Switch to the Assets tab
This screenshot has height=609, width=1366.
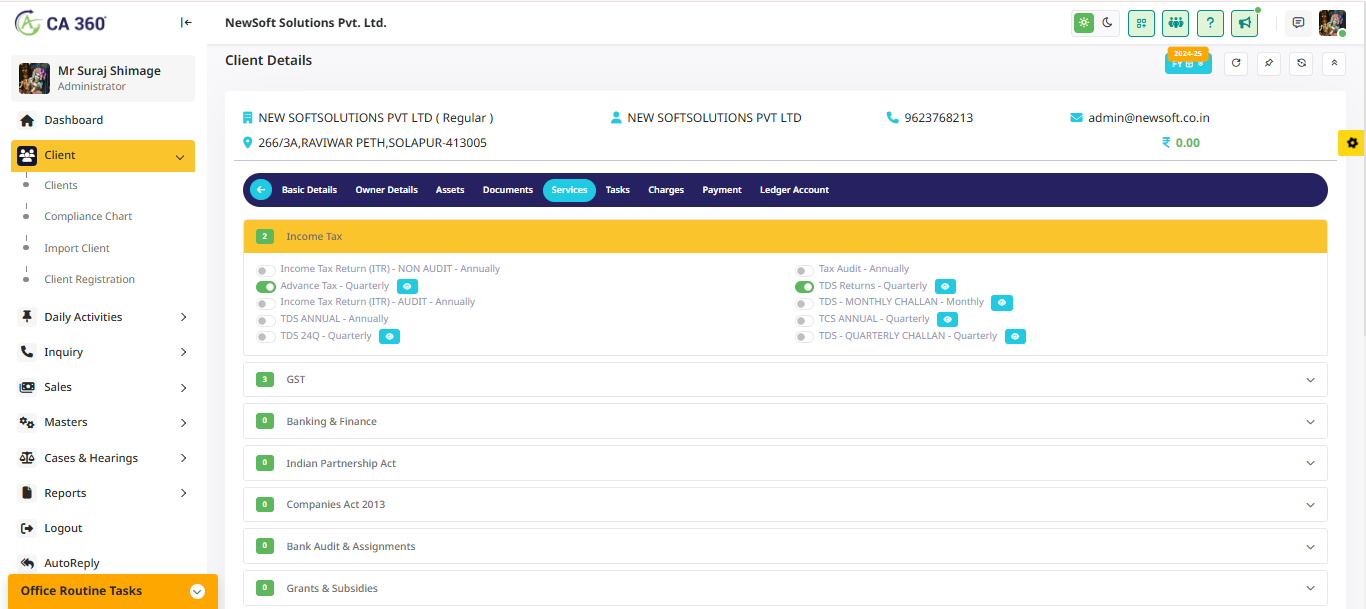[450, 190]
